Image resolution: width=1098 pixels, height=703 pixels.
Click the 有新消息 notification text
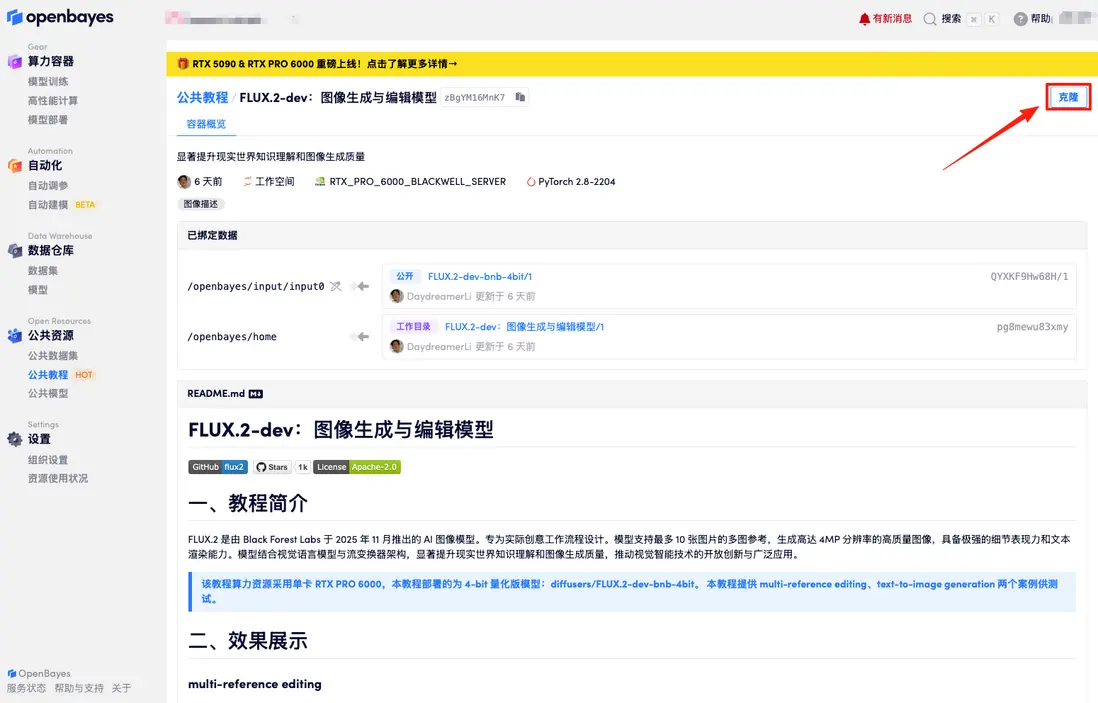[x=892, y=19]
